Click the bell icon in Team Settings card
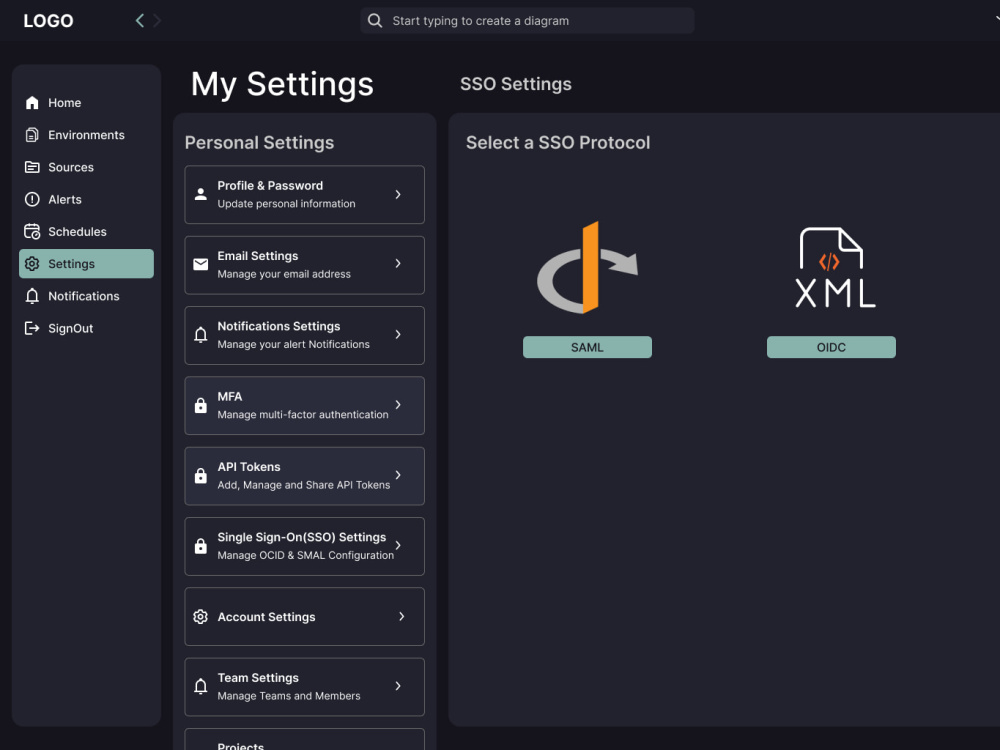Viewport: 1000px width, 750px height. [x=201, y=686]
